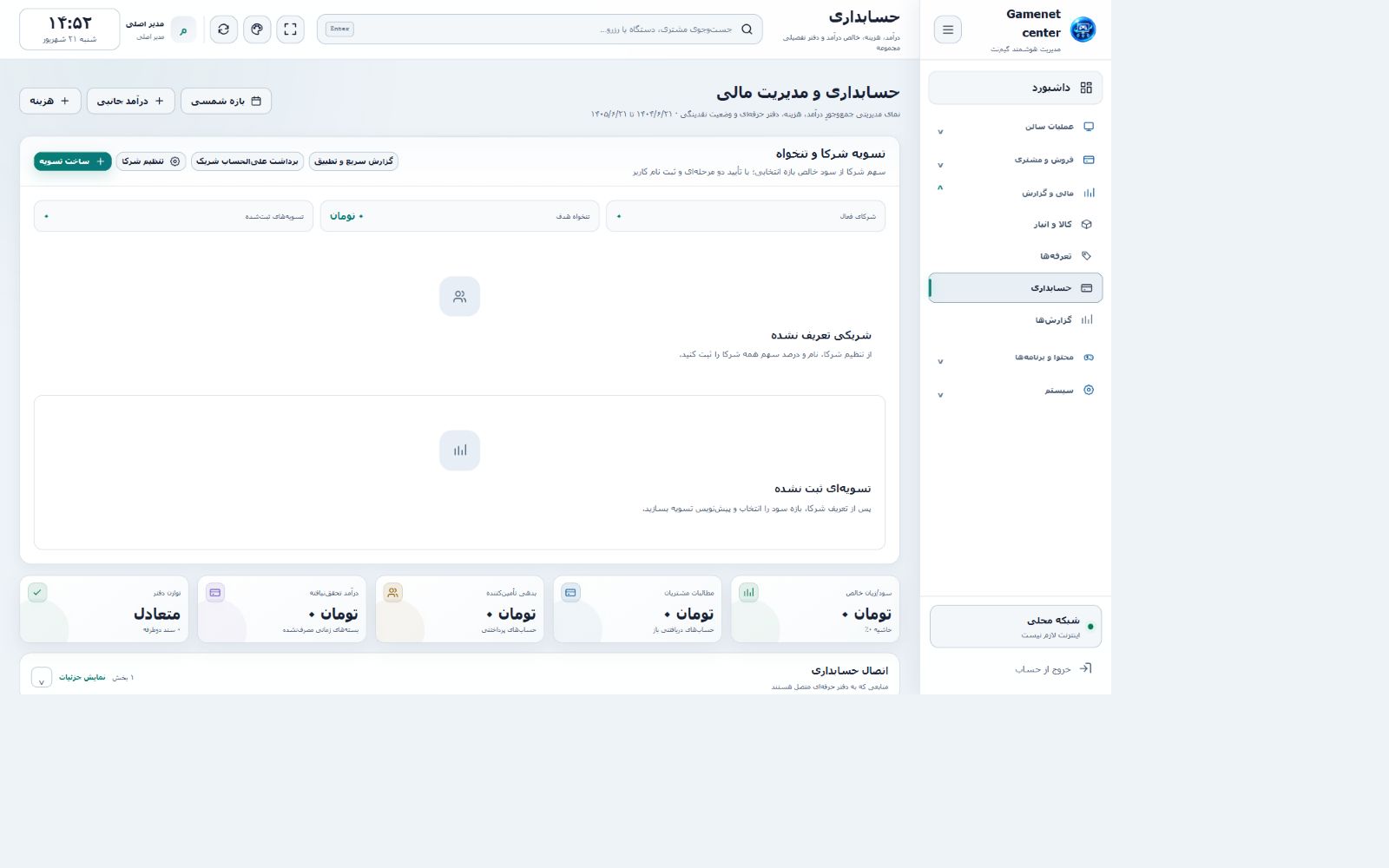Click the checkmark icon on توازن دفتر card
The width and height of the screenshot is (1389, 868).
37,593
